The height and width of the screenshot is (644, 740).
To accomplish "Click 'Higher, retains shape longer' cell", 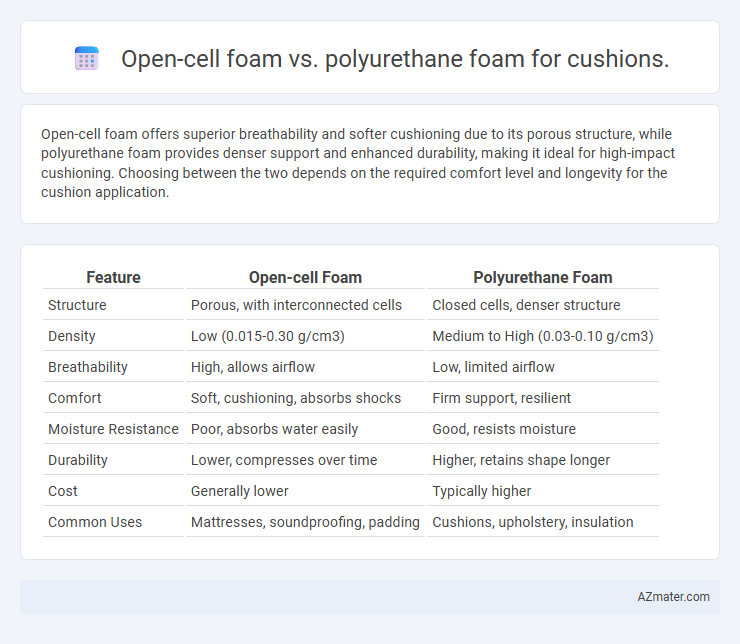I will pos(543,460).
